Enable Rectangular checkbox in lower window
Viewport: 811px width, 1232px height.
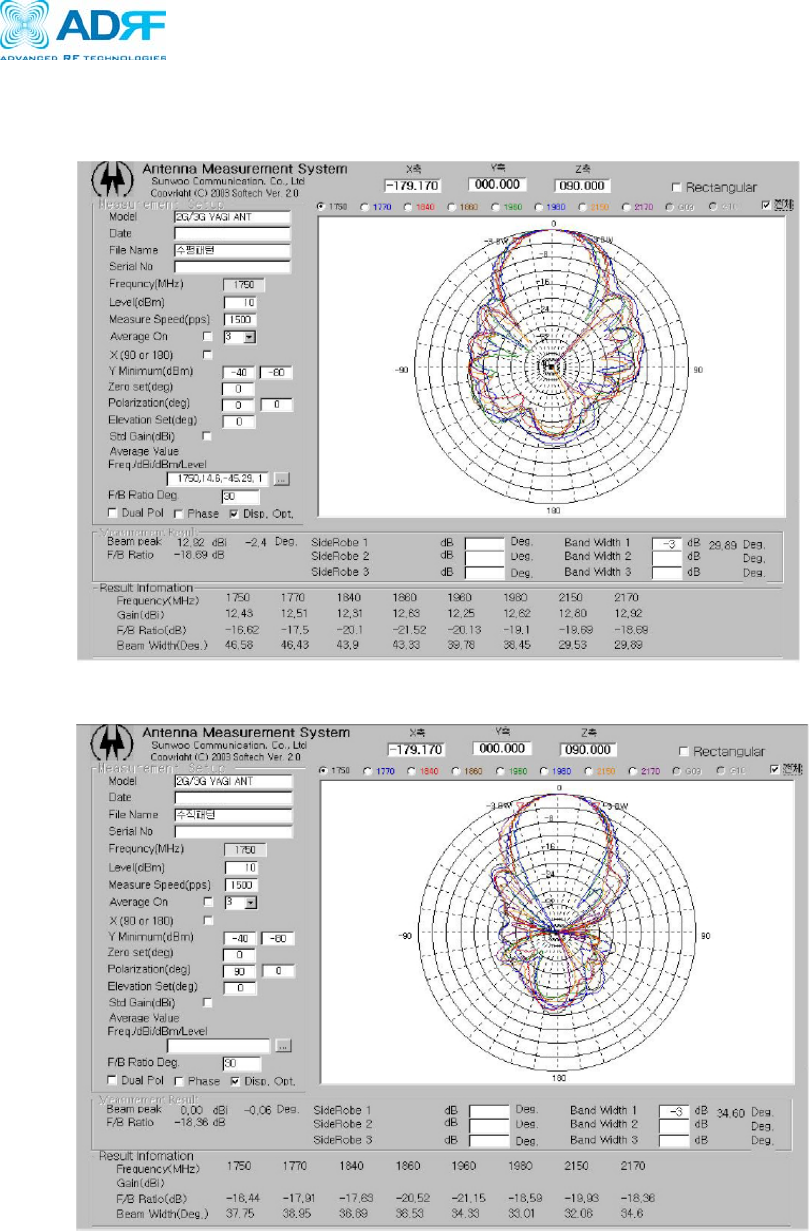[685, 751]
